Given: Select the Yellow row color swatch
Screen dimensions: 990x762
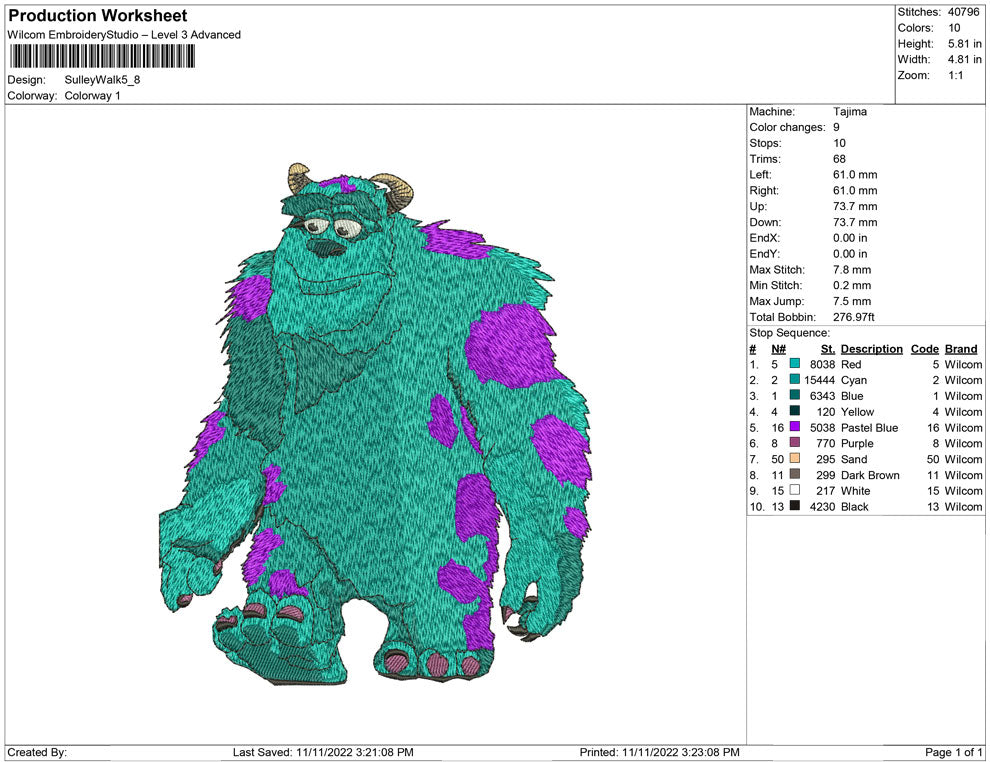Looking at the screenshot, I should tap(795, 411).
